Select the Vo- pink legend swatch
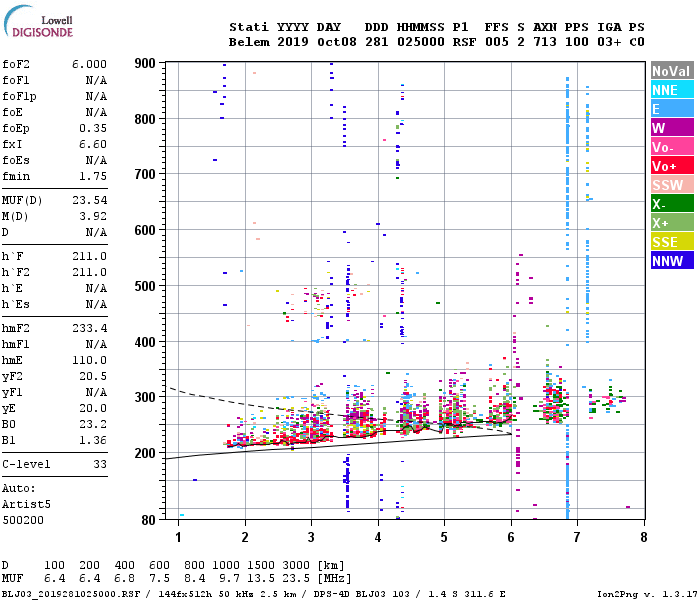Viewport: 700px width, 600px height. (672, 147)
